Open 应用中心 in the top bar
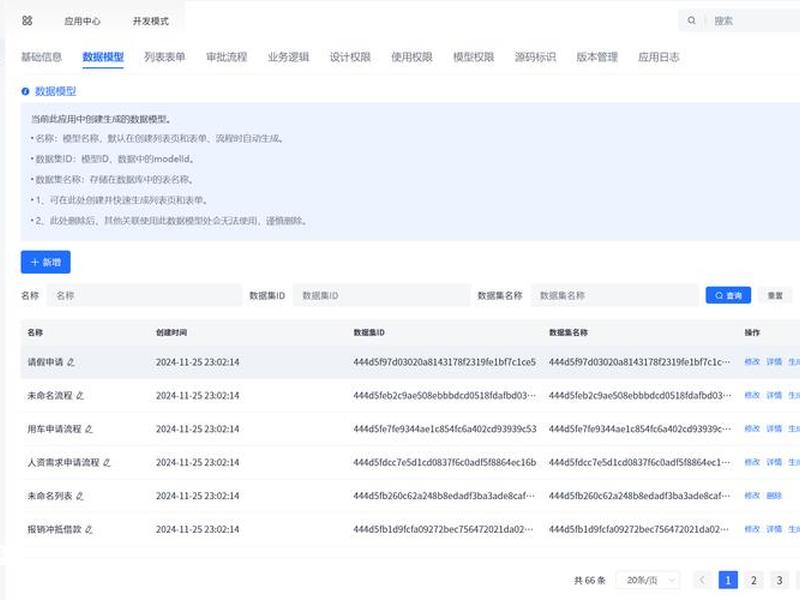Image resolution: width=800 pixels, height=600 pixels. tap(82, 21)
